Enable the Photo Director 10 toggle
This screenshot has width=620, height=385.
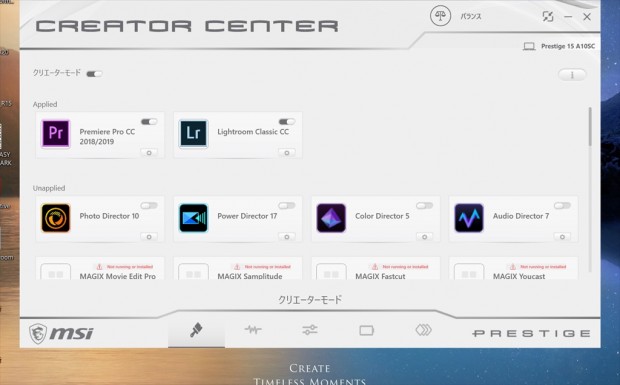[149, 206]
